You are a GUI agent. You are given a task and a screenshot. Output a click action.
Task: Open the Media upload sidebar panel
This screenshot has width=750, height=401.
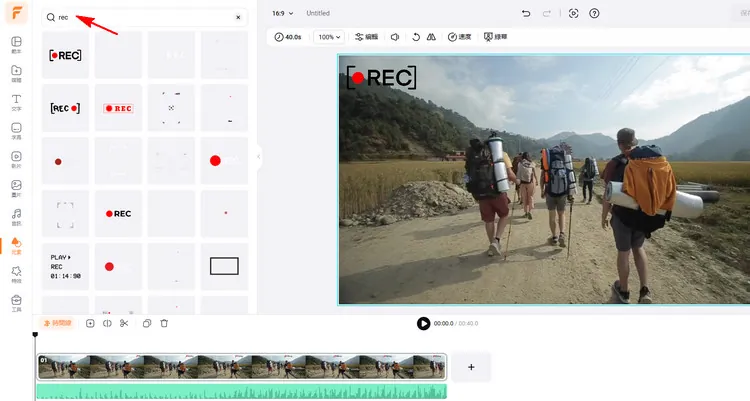pyautogui.click(x=16, y=73)
